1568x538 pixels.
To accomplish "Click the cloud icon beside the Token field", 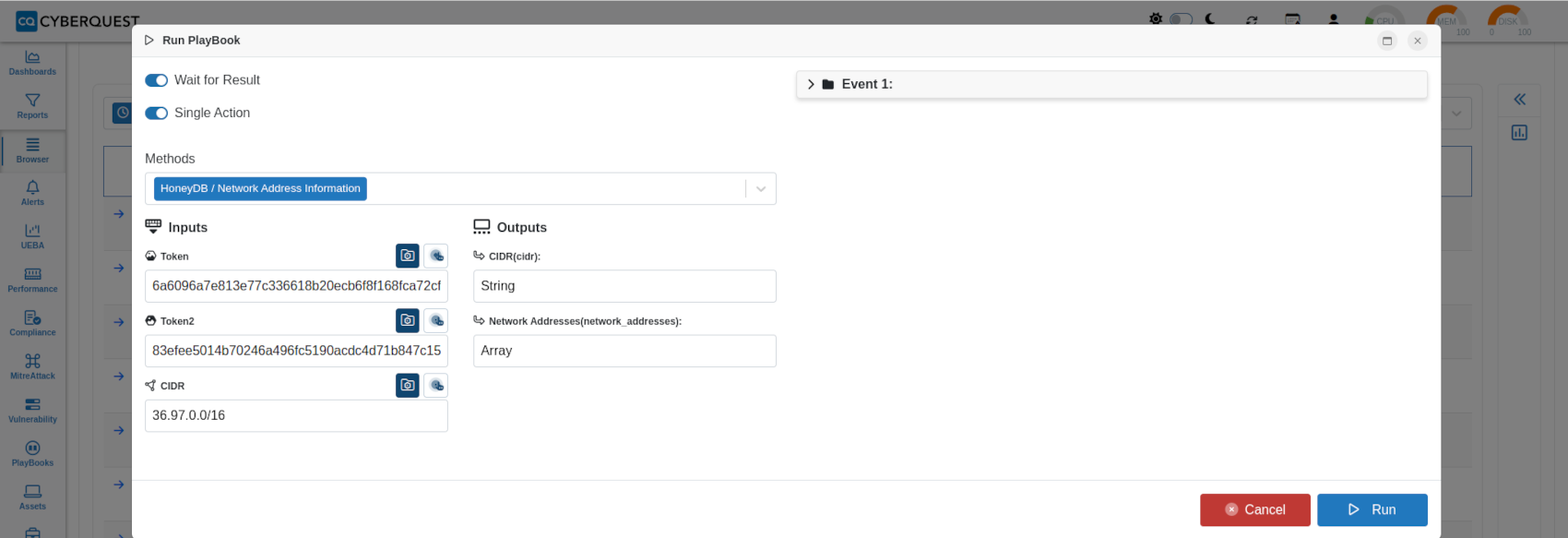I will tap(436, 256).
